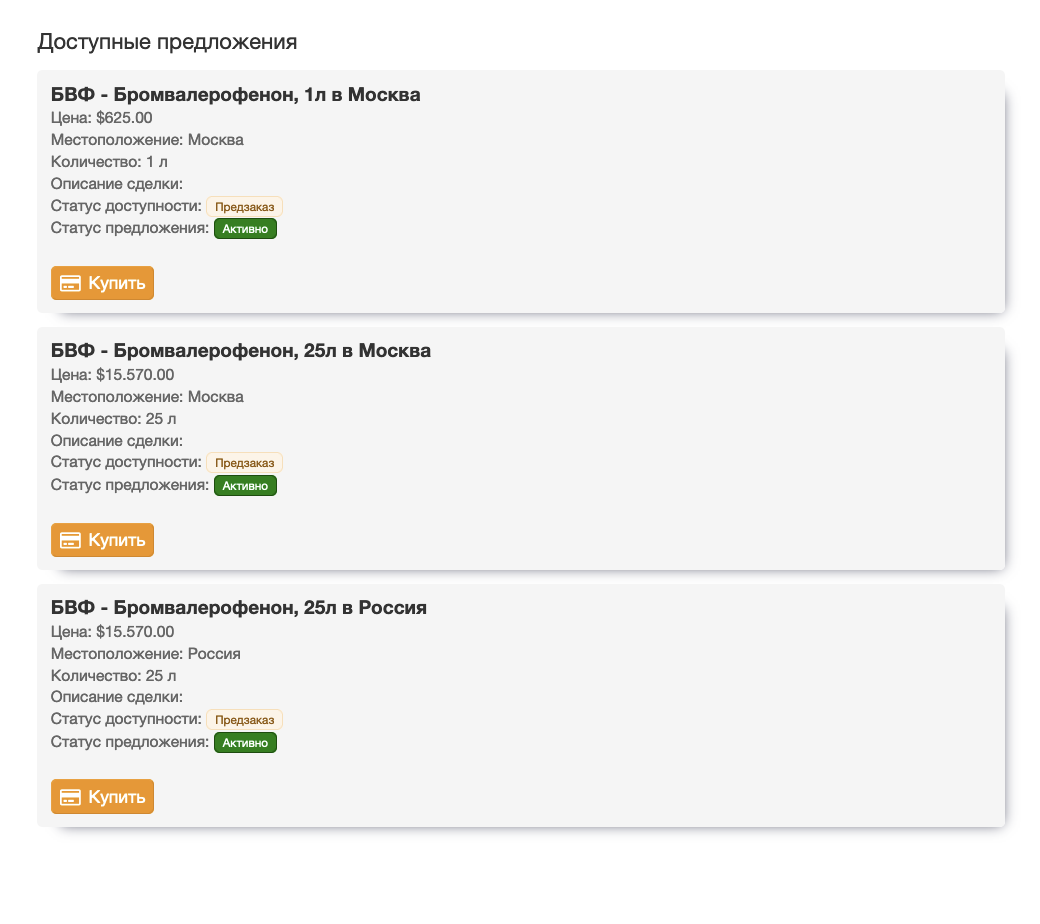Click the $15.570.00 price in the Россия offer
The width and height of the screenshot is (1040, 924).
pyautogui.click(x=135, y=631)
